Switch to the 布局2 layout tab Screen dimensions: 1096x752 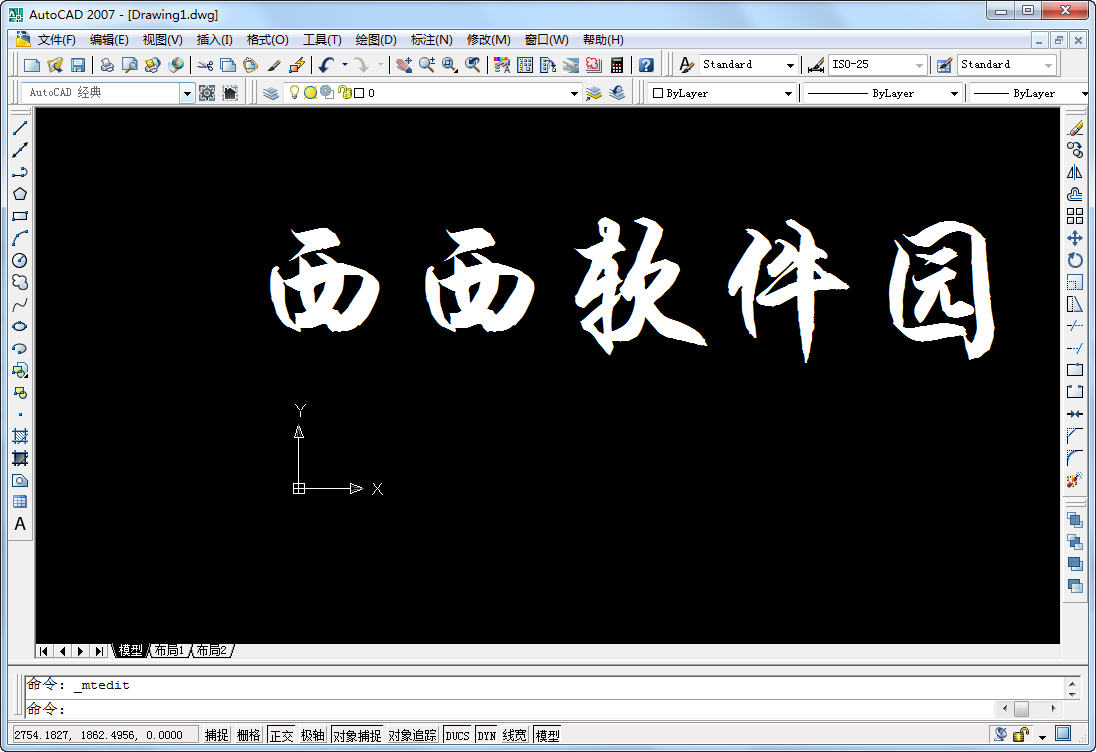pyautogui.click(x=212, y=651)
